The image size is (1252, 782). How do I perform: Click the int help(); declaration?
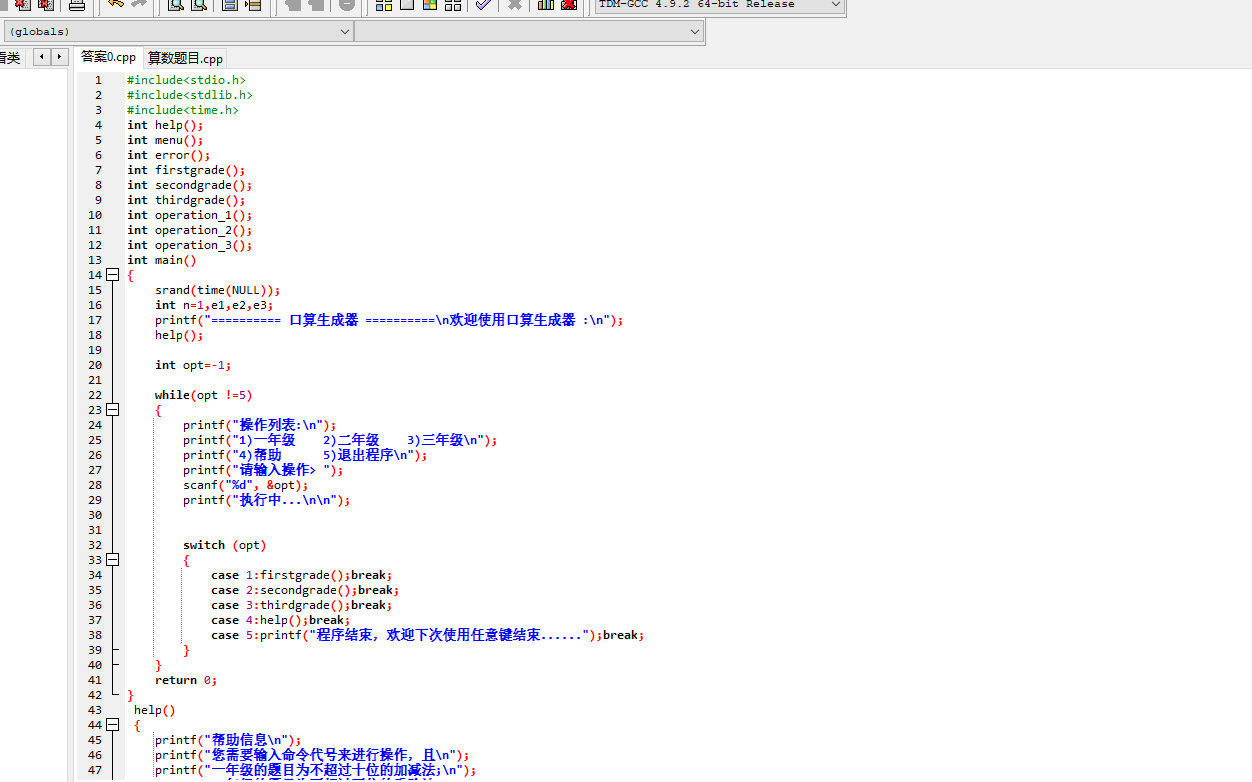(x=165, y=125)
